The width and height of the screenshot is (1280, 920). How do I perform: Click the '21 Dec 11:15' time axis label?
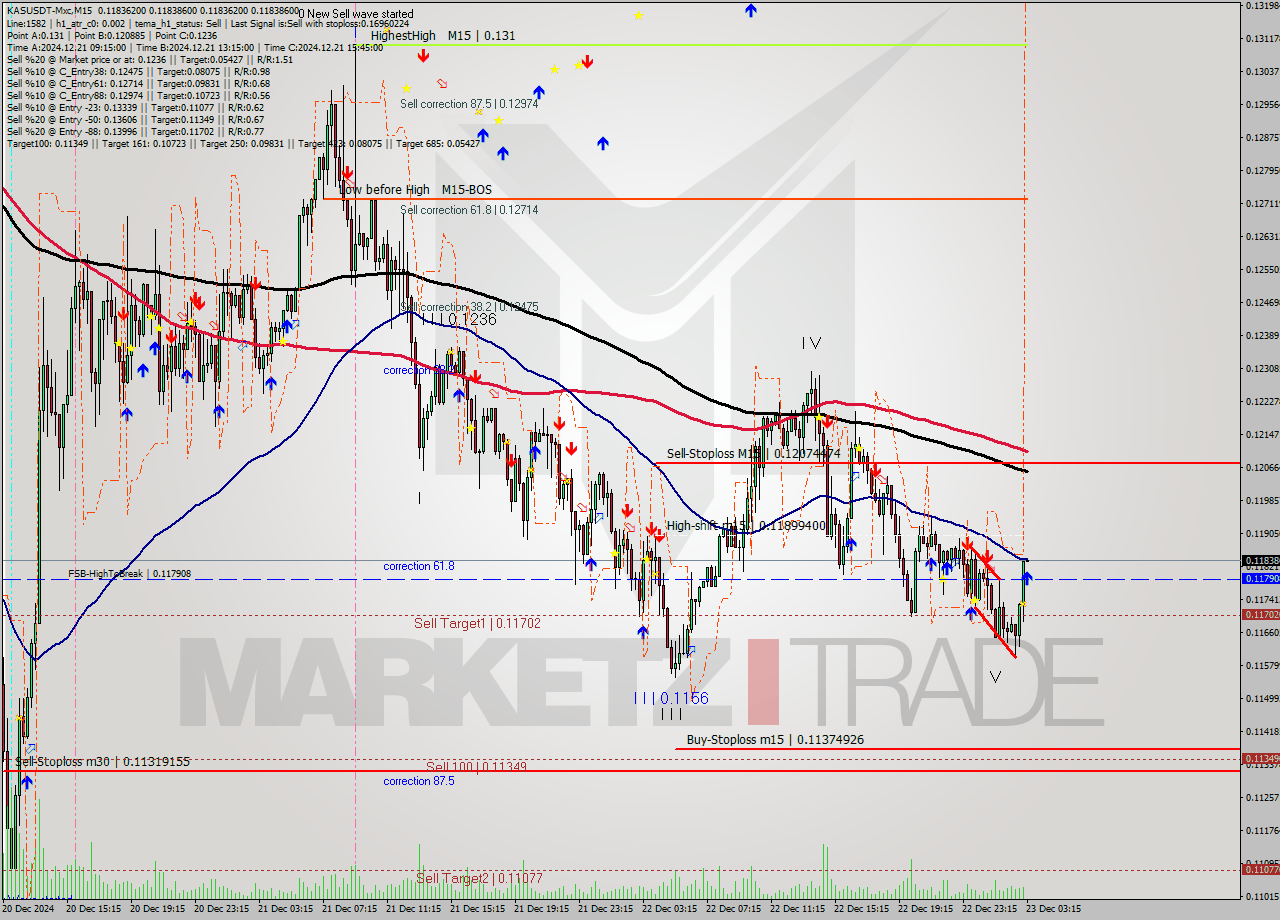(414, 908)
